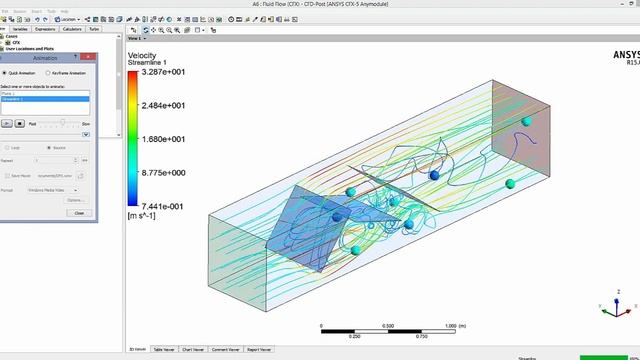This screenshot has width=640, height=360.
Task: Toggle the infinite repeat button next to Repeat
Action: point(85,160)
